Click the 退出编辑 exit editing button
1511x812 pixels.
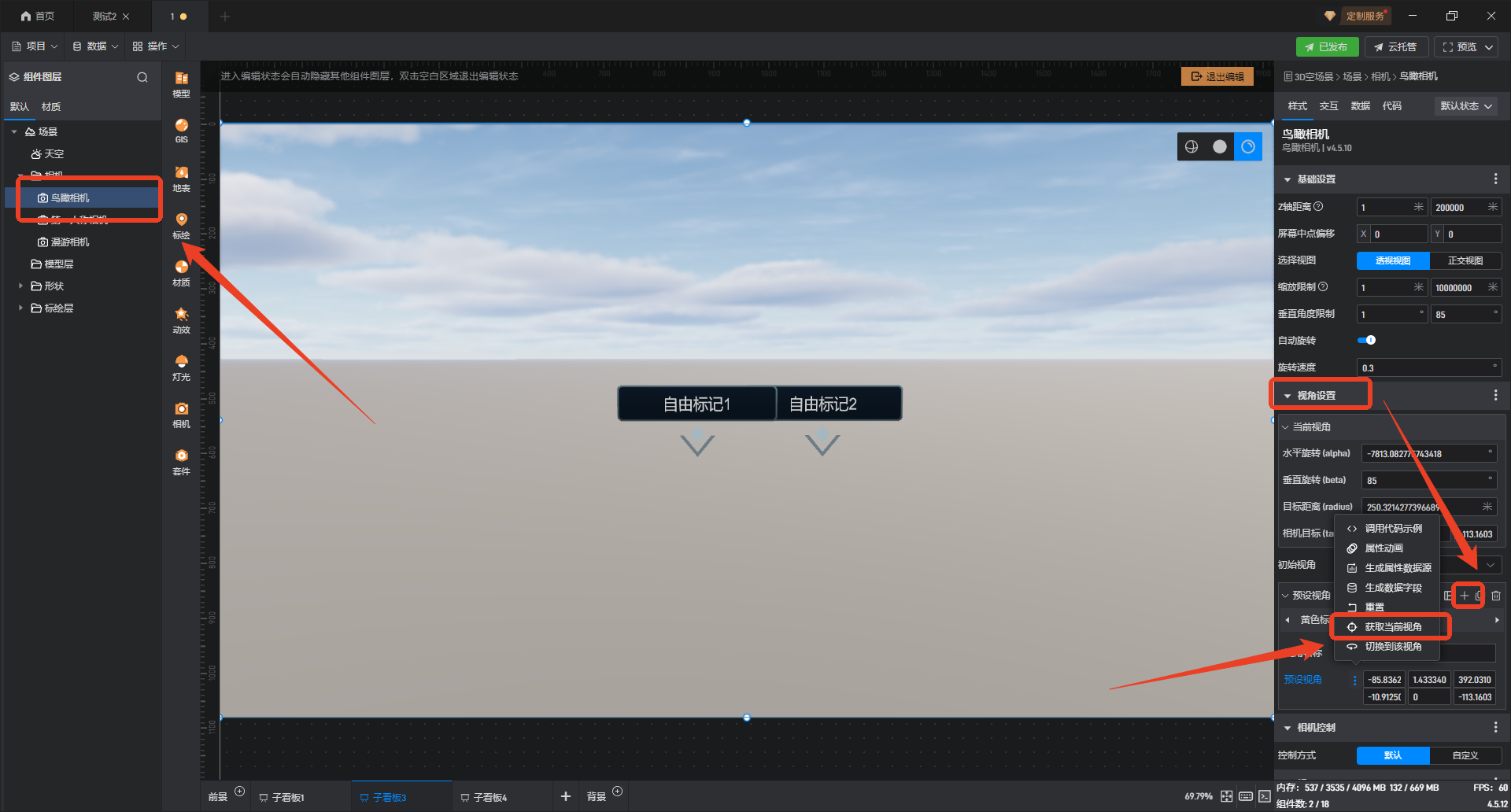click(x=1217, y=76)
